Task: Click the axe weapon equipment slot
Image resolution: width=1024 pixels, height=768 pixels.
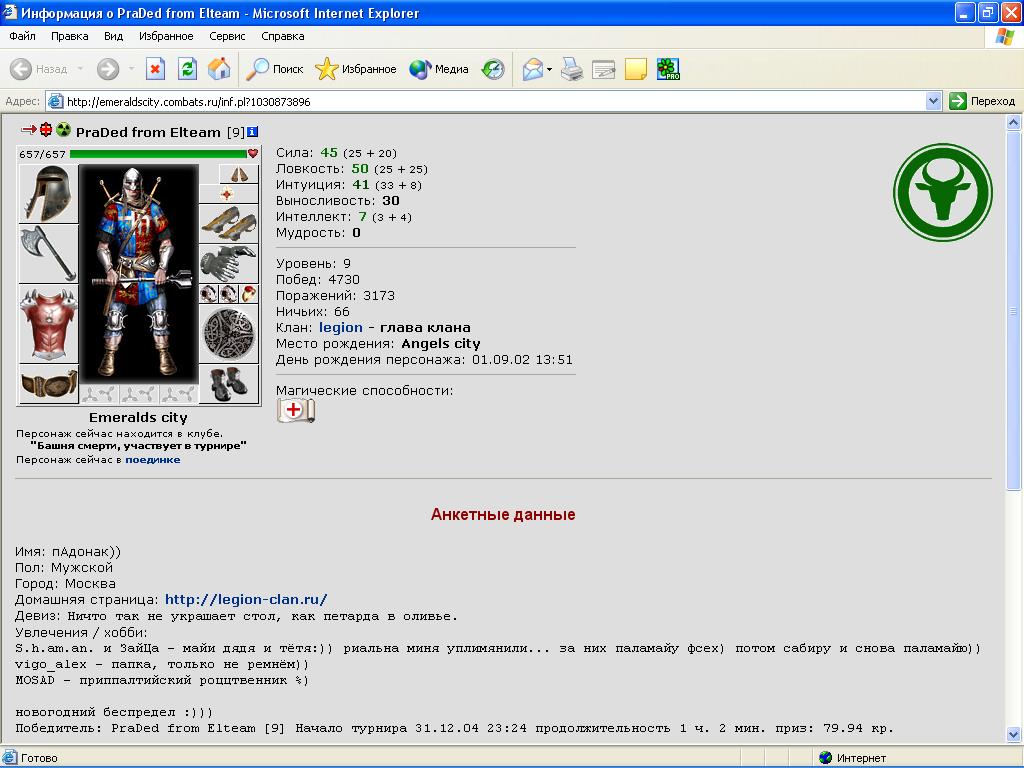Action: point(48,254)
